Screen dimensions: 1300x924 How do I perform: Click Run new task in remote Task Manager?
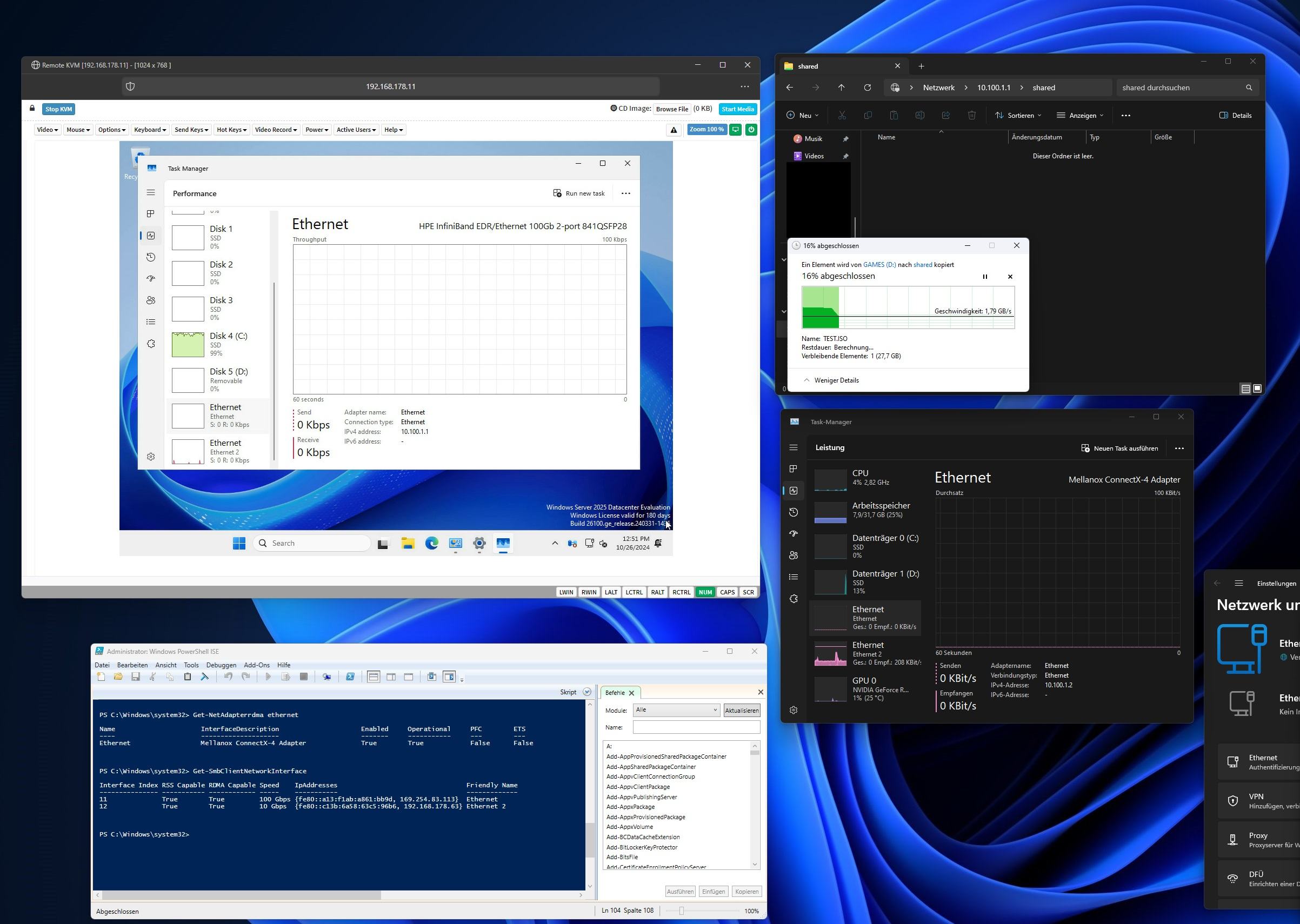coord(579,193)
